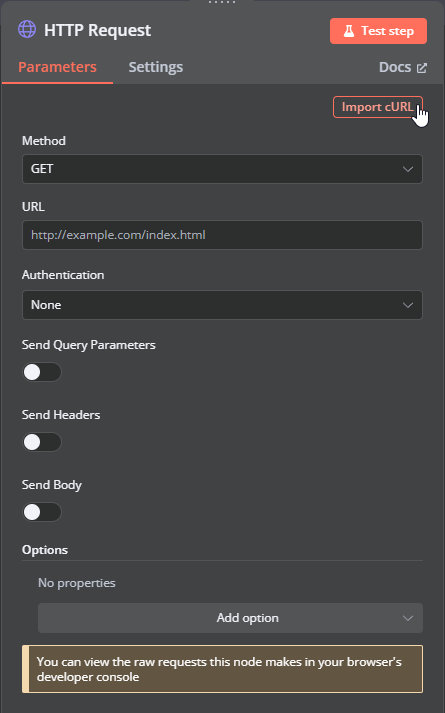The height and width of the screenshot is (713, 445).
Task: Open the Authentication dropdown set to None
Action: (x=222, y=305)
